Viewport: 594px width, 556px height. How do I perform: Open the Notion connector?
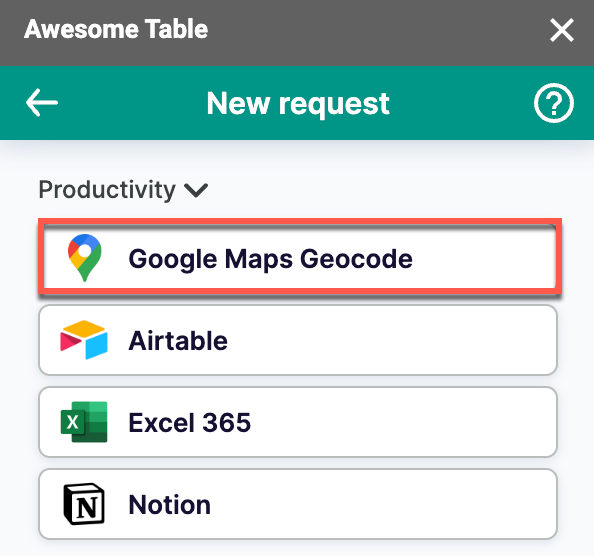click(x=298, y=504)
